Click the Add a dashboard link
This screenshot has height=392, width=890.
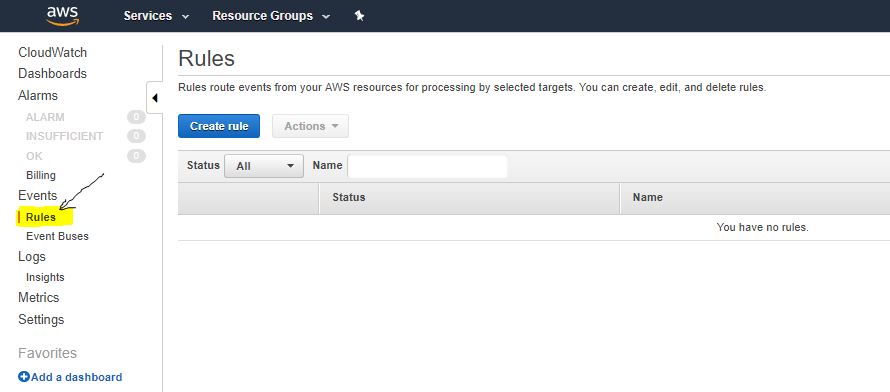[x=77, y=377]
